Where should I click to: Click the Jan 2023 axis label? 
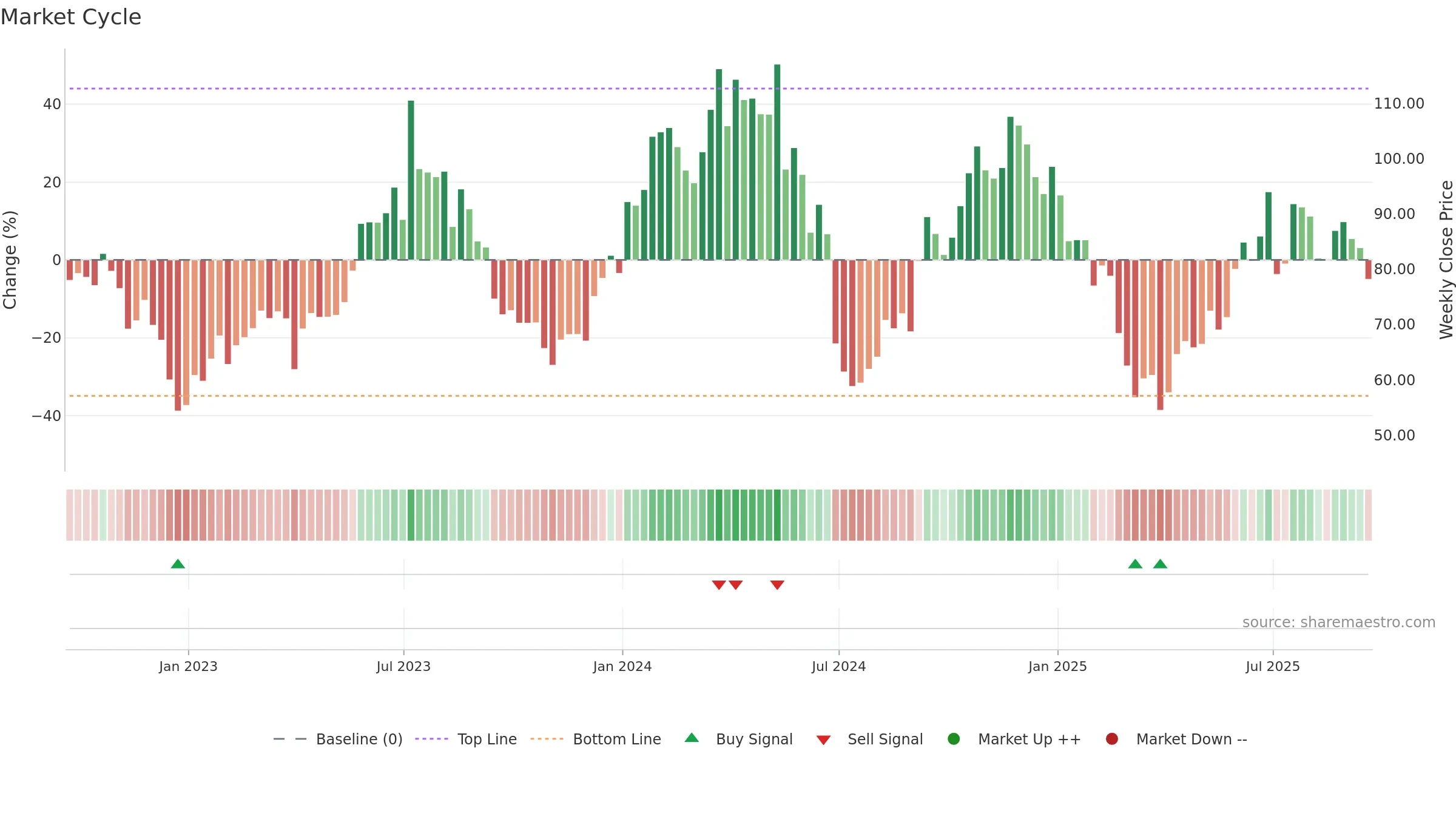tap(188, 666)
